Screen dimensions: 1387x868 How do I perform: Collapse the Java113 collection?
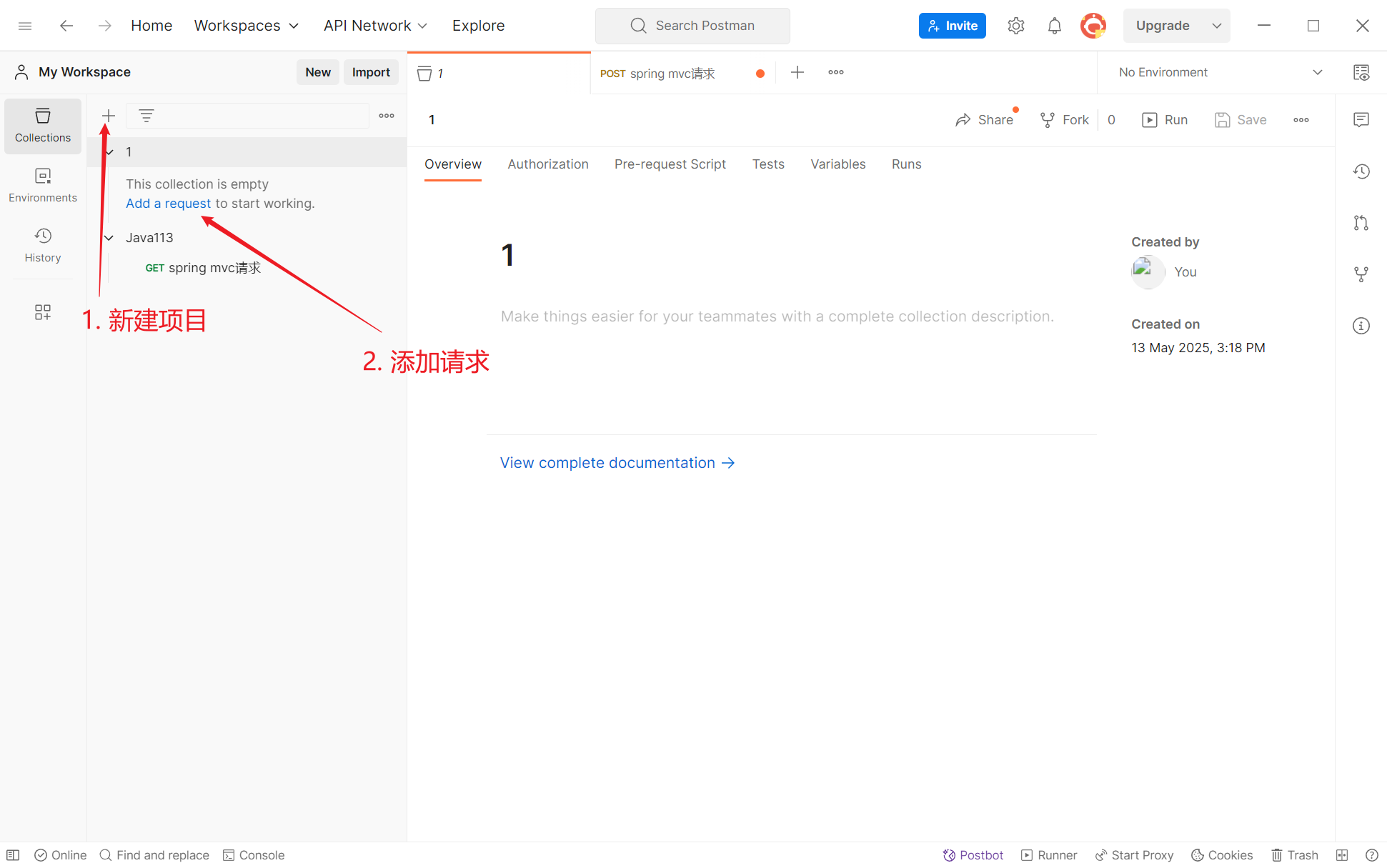(x=109, y=238)
